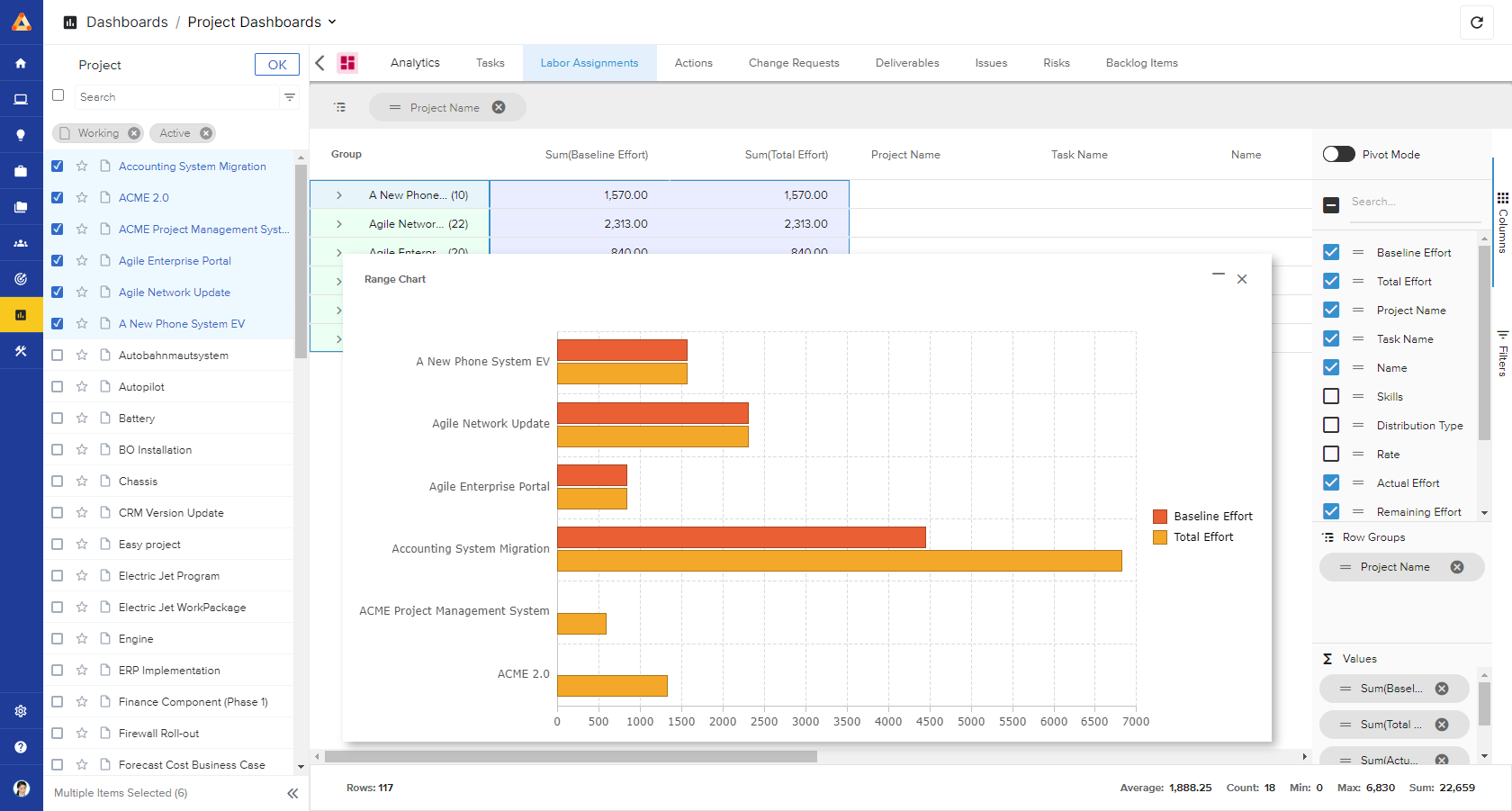
Task: Check the Autobahnmautsystem project checkbox
Action: coord(58,355)
